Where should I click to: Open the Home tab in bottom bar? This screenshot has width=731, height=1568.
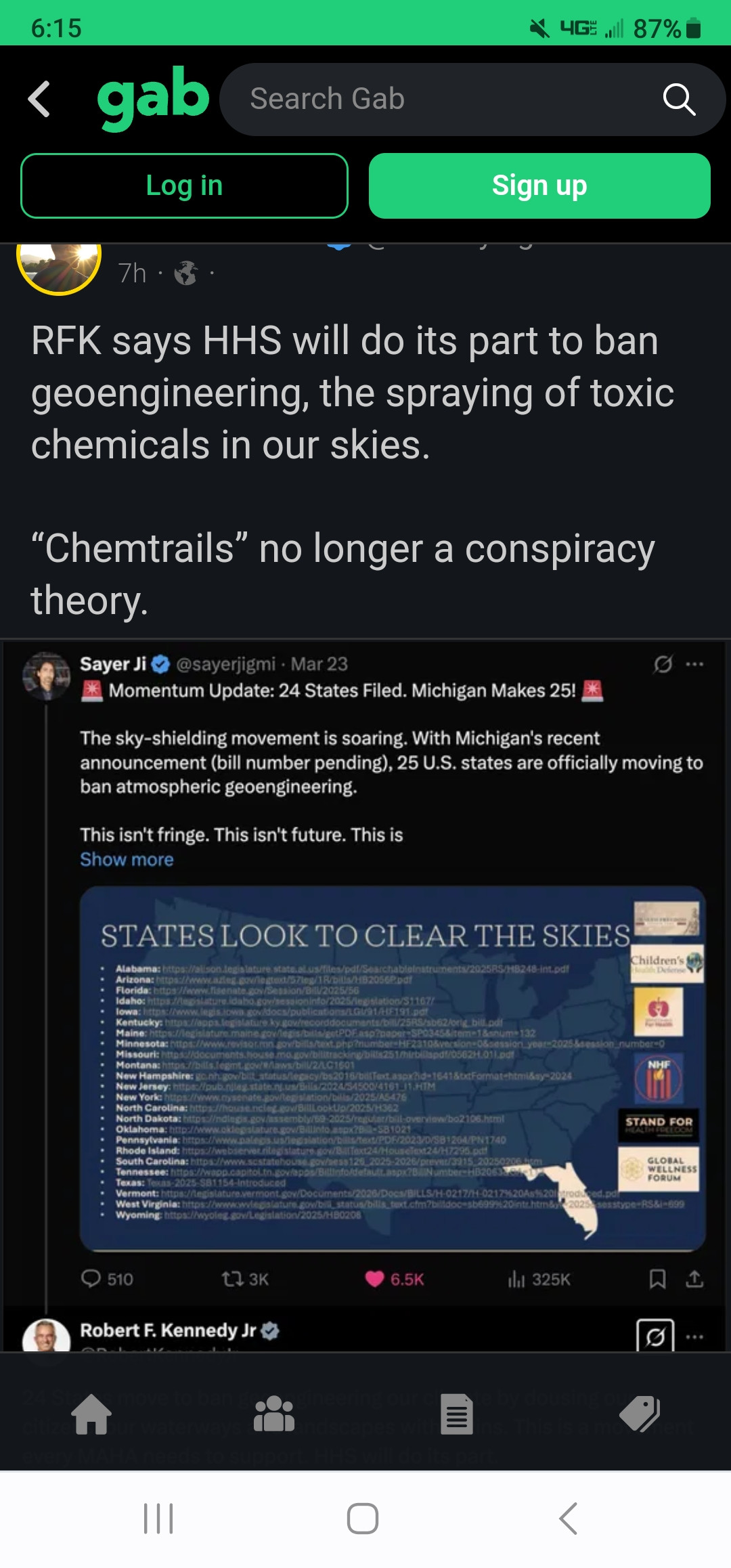(x=92, y=1414)
